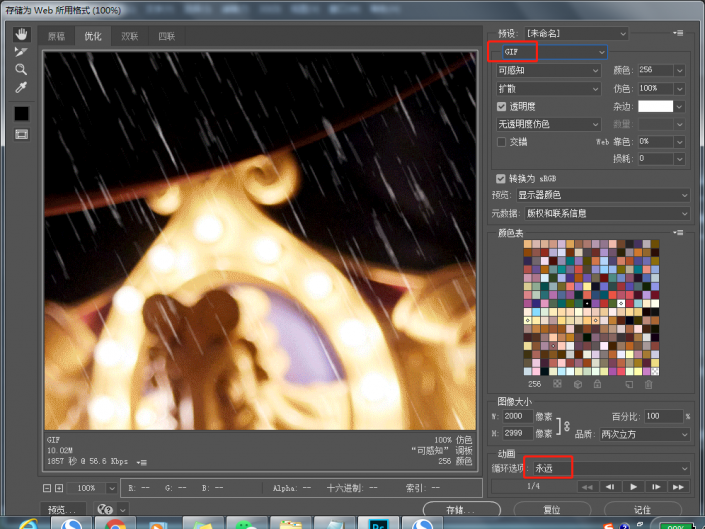
Task: Select the Zoom tool
Action: coord(21,70)
